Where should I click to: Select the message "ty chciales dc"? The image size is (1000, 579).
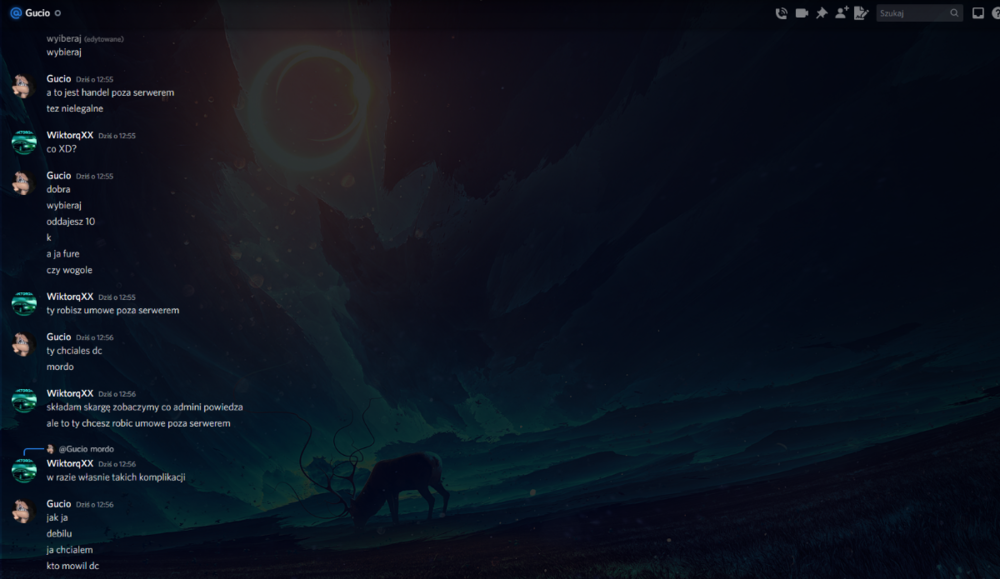click(74, 351)
